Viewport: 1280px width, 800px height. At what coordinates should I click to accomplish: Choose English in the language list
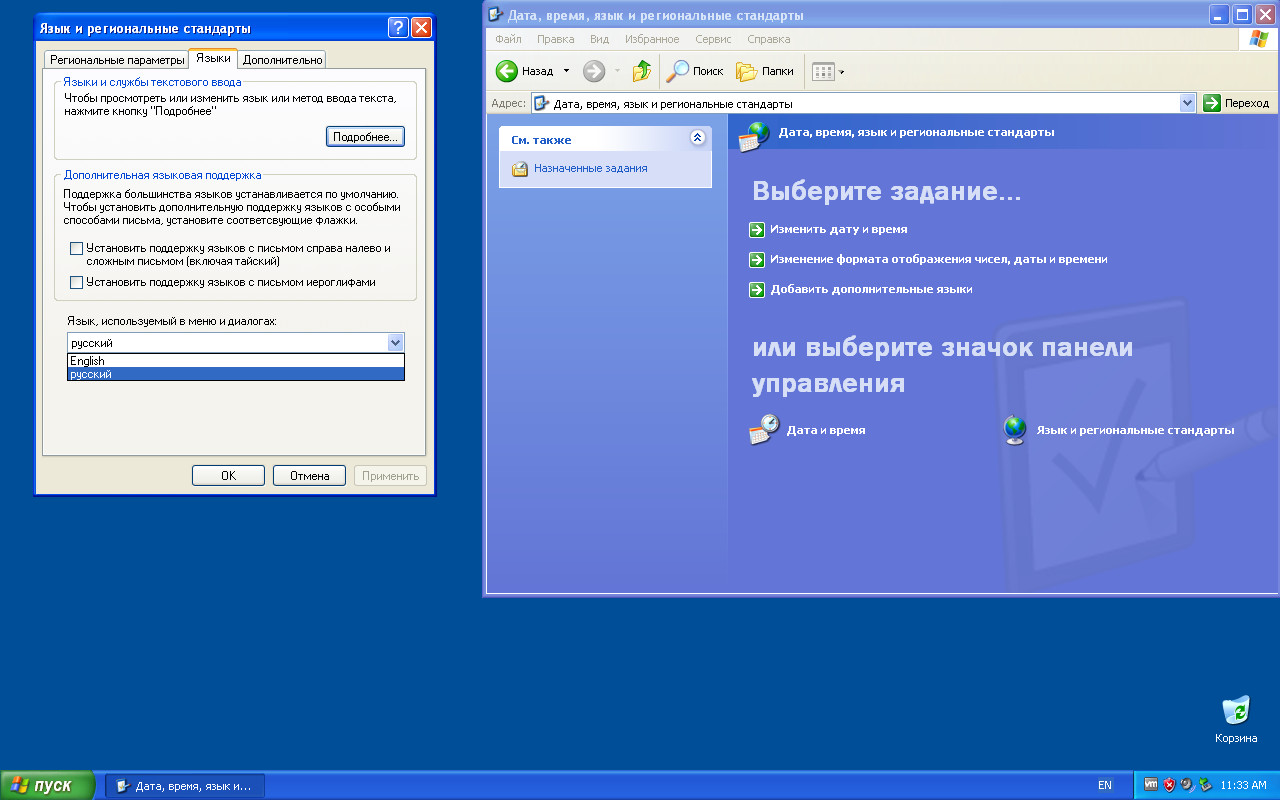[236, 361]
